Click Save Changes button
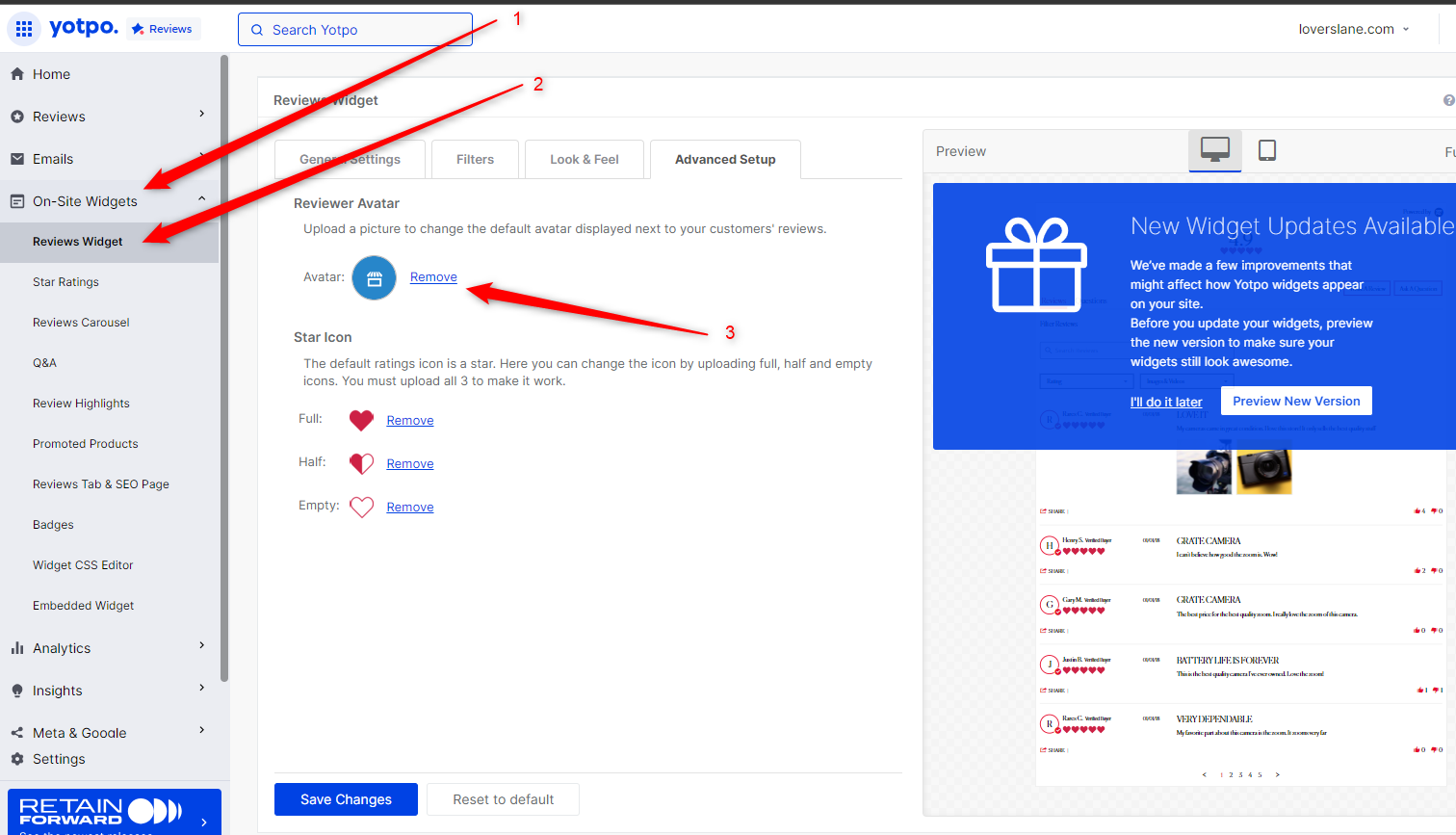 tap(346, 799)
